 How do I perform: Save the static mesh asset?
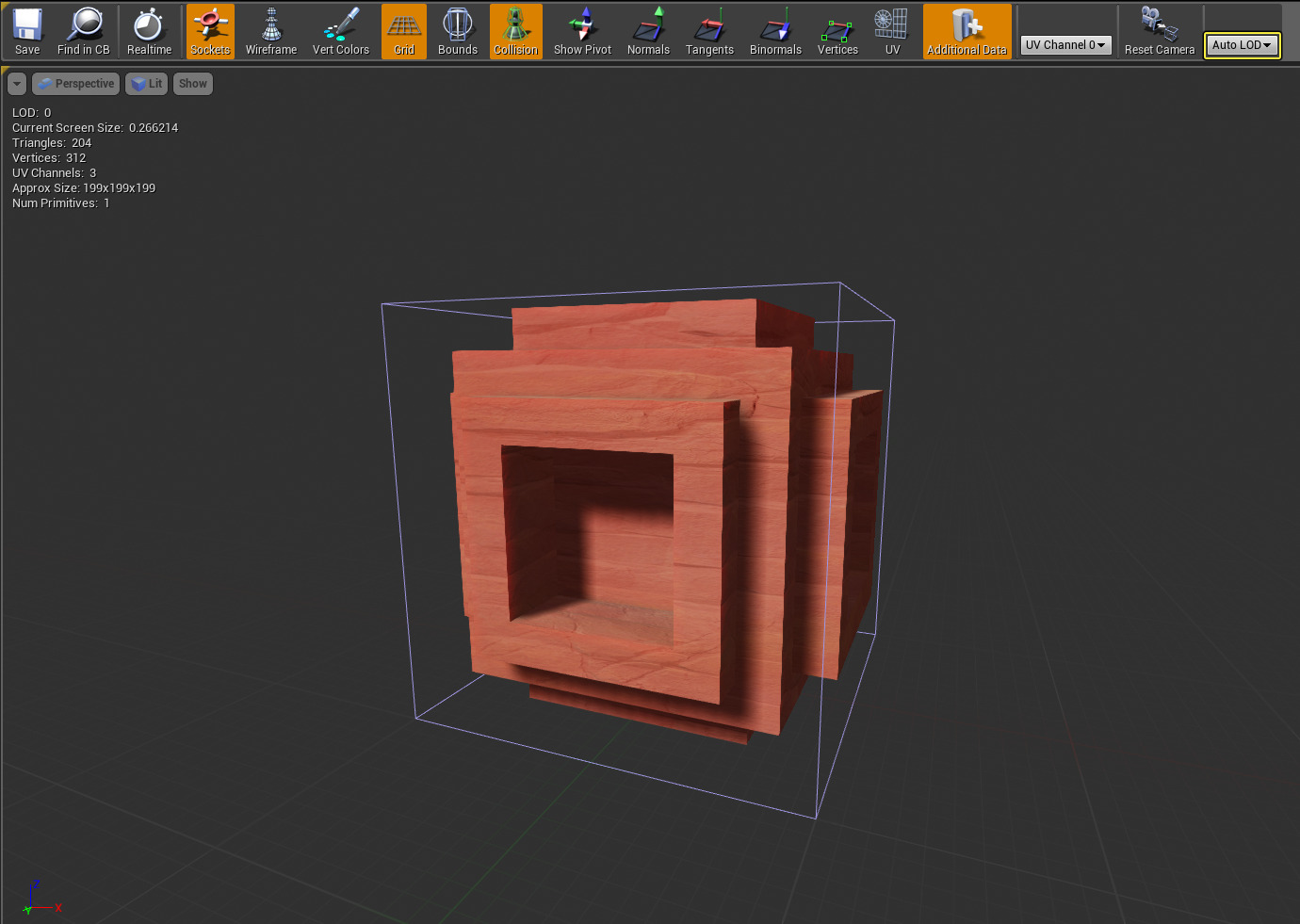click(27, 31)
